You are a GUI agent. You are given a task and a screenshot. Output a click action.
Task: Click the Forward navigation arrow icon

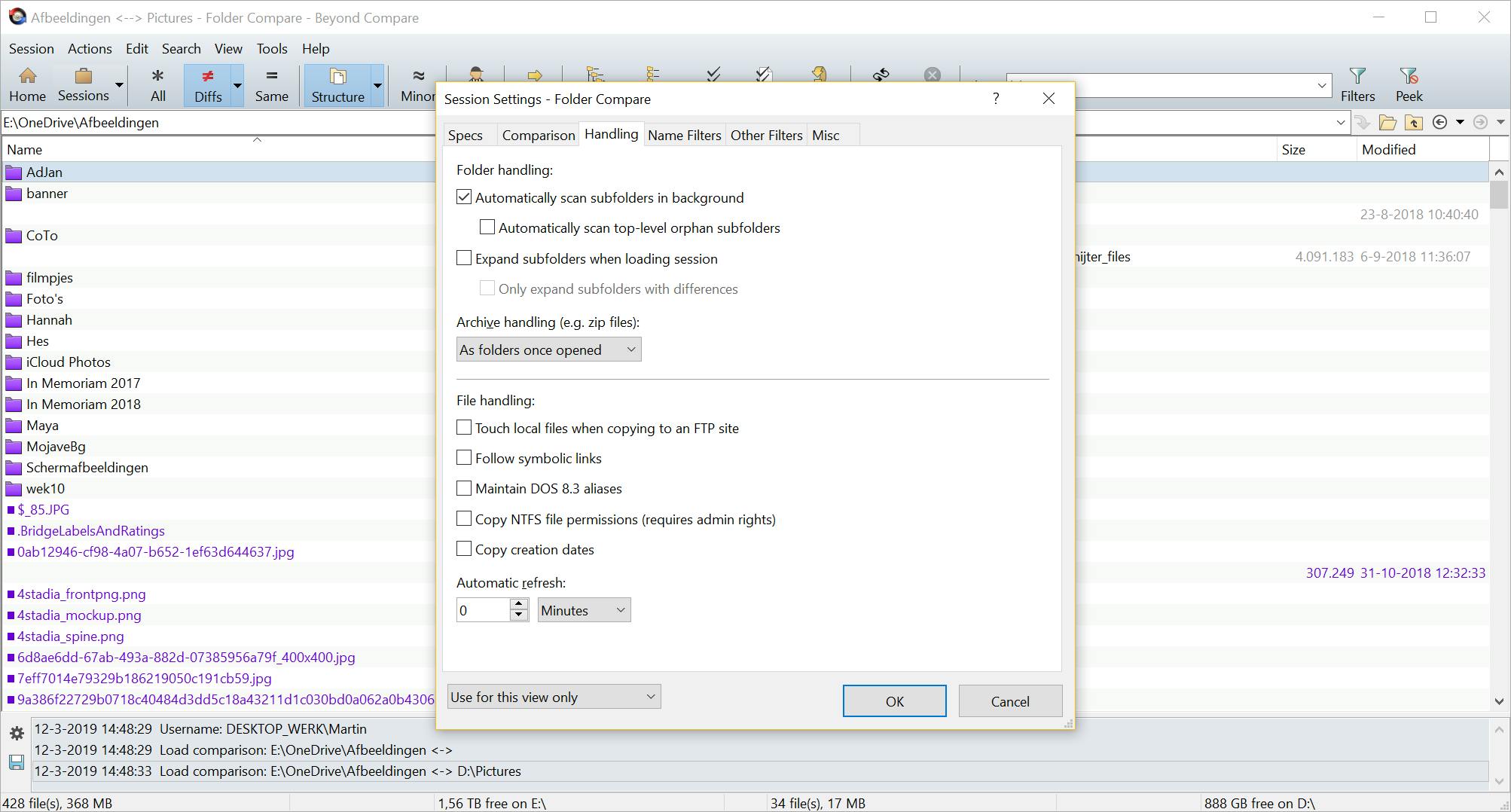[x=1480, y=122]
